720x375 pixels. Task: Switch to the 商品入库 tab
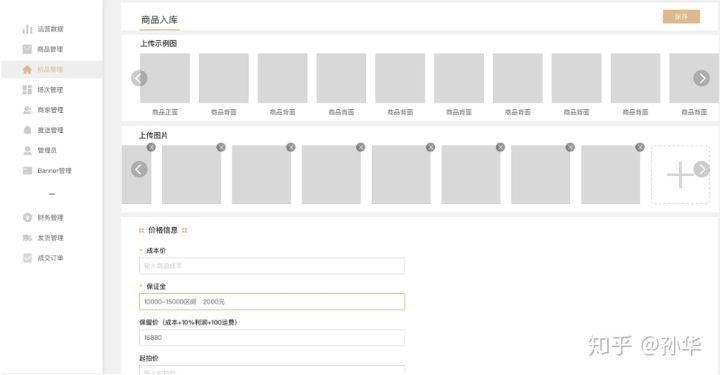click(x=159, y=20)
